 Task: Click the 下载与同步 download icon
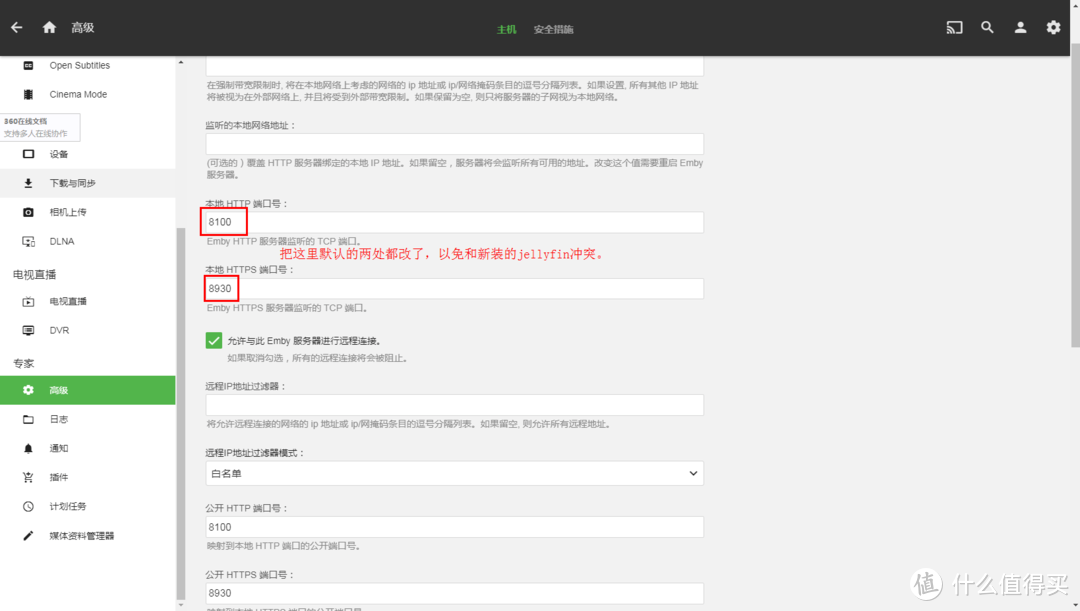[x=28, y=183]
